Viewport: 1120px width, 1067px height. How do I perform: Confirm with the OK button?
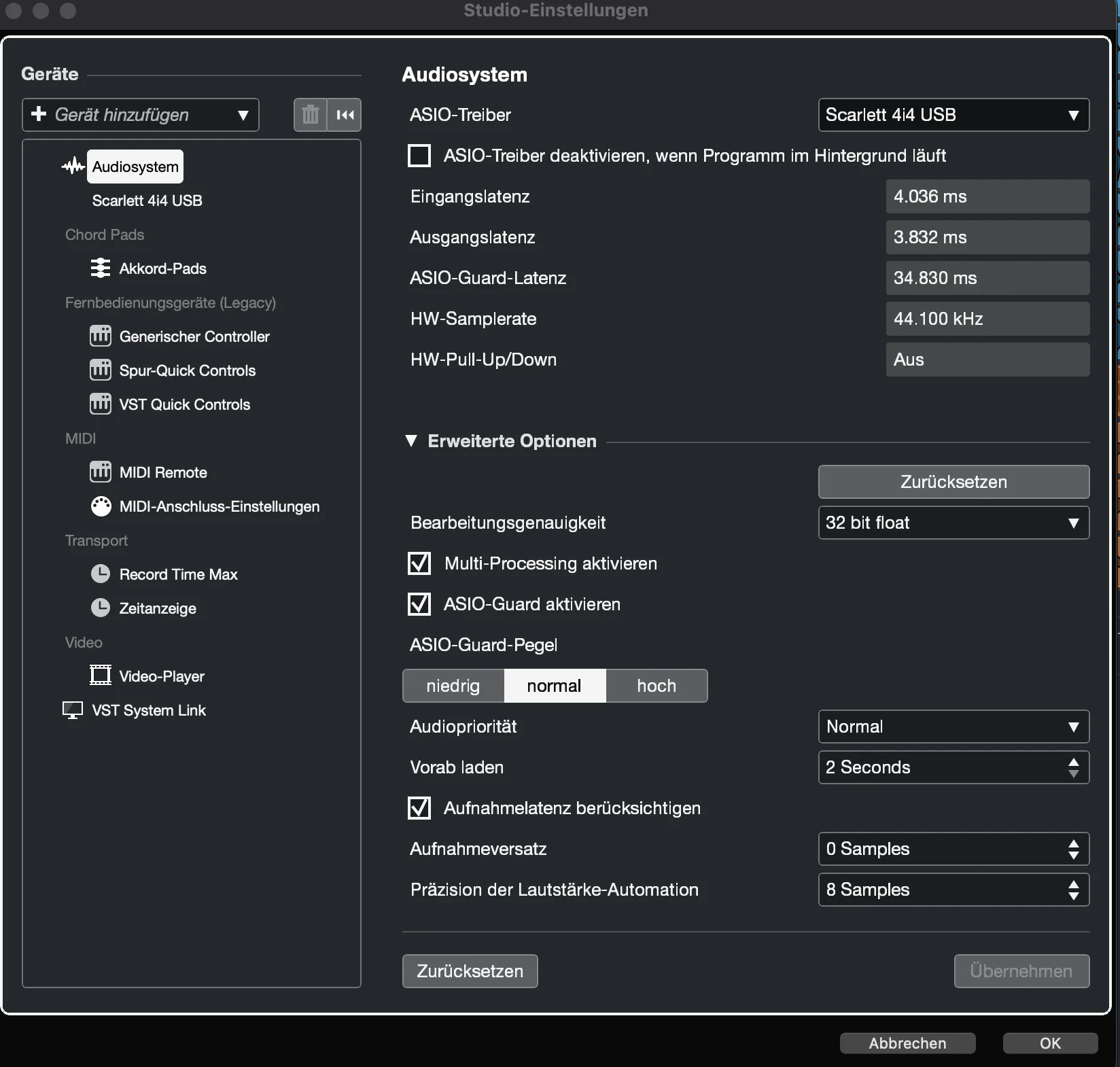1050,1043
